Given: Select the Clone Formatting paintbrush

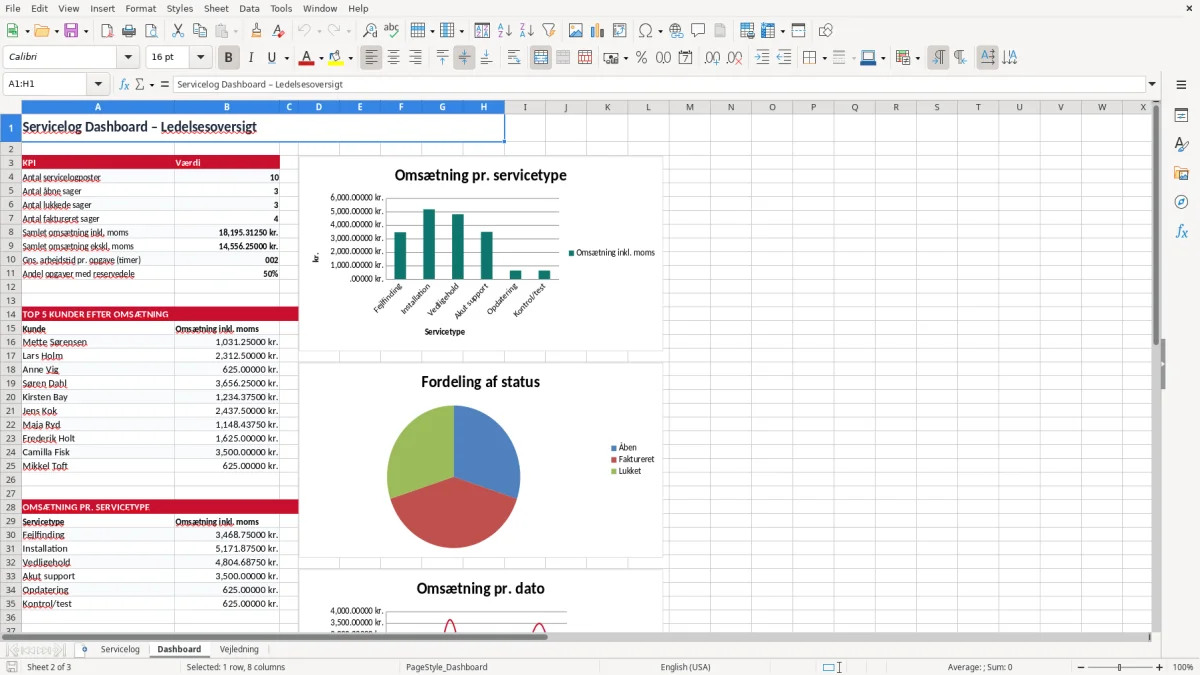Looking at the screenshot, I should pyautogui.click(x=257, y=31).
